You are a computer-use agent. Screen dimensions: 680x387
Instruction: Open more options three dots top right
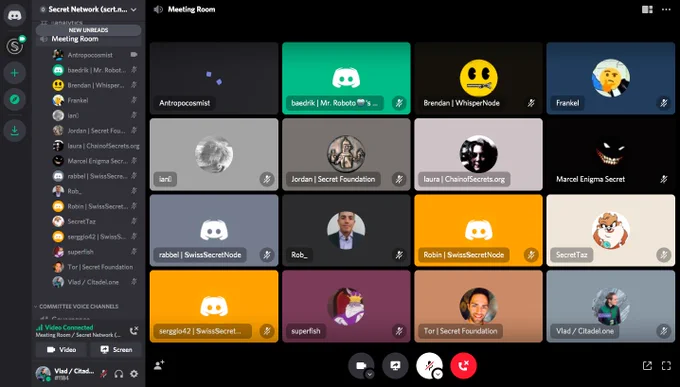click(x=666, y=10)
